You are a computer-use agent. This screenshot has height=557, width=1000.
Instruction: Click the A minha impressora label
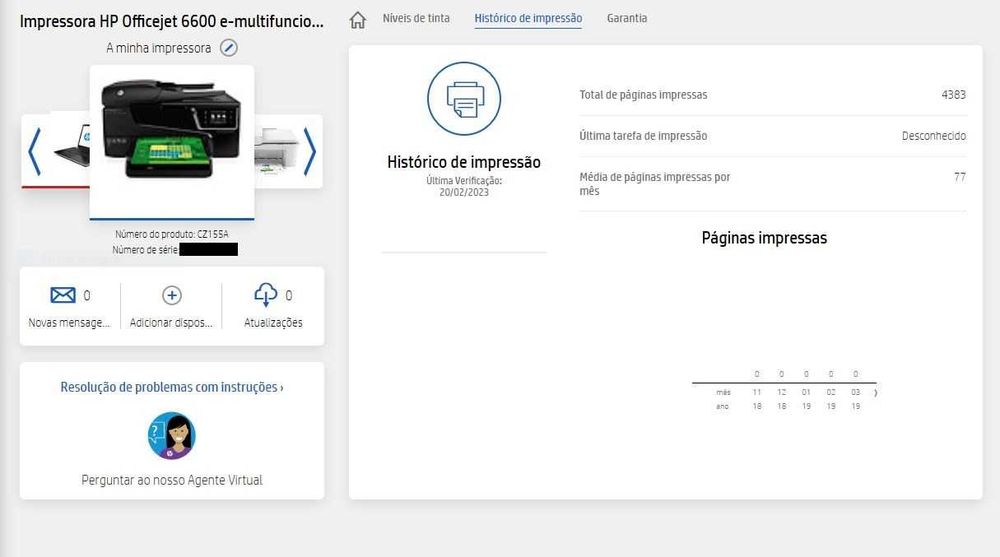tap(158, 48)
